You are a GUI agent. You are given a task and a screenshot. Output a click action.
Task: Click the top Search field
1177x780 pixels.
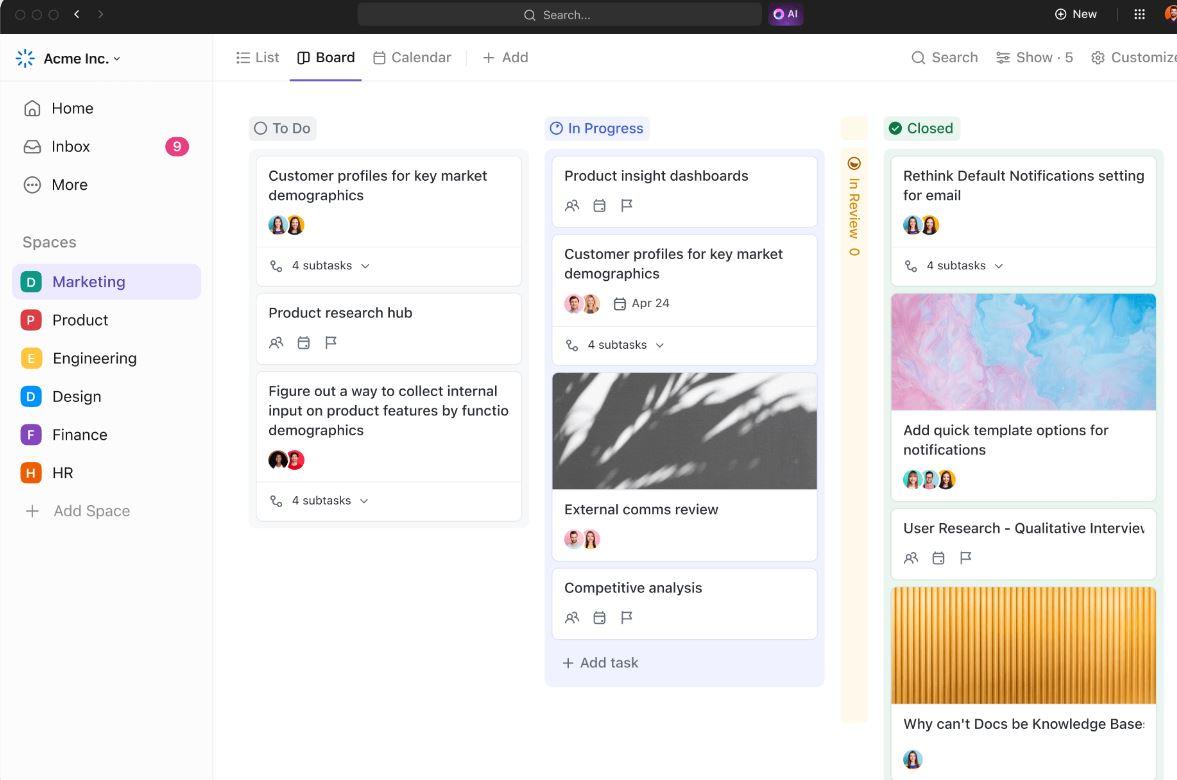559,14
